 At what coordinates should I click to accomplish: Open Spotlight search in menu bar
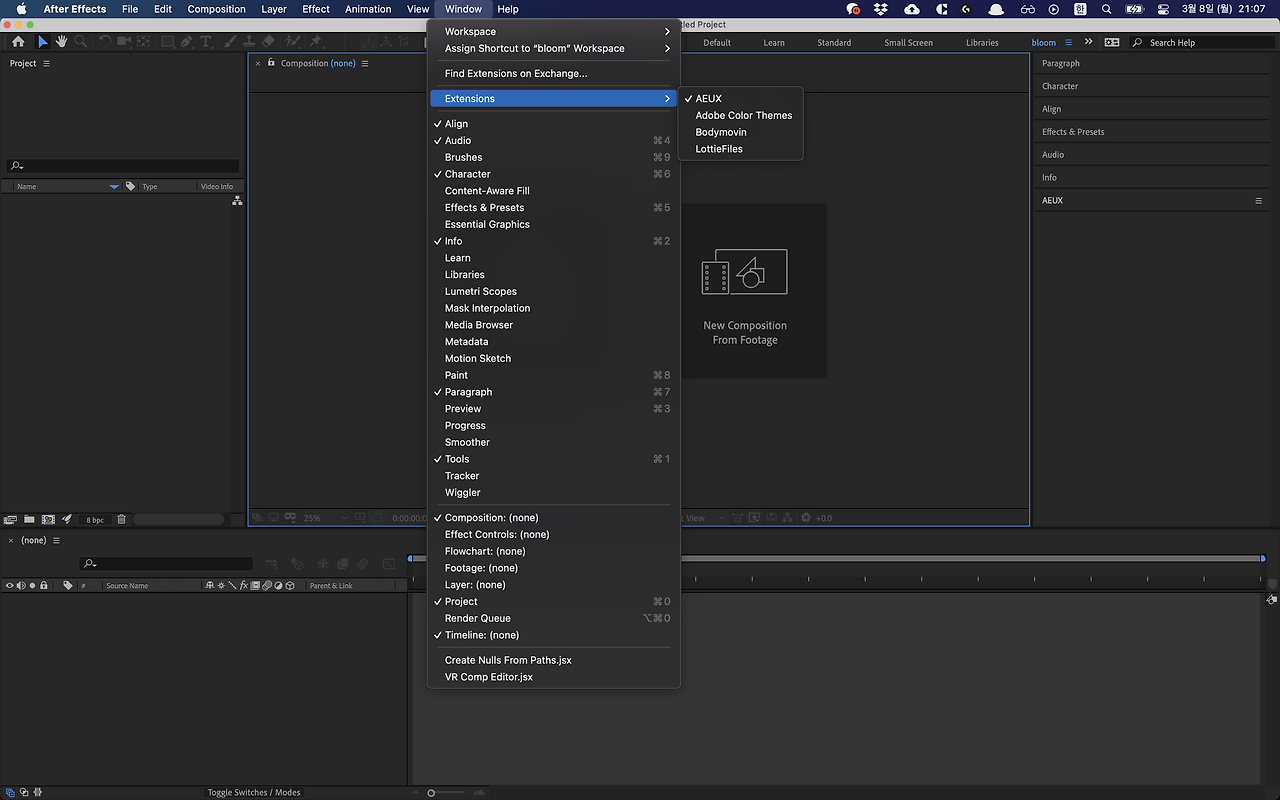tap(1107, 9)
